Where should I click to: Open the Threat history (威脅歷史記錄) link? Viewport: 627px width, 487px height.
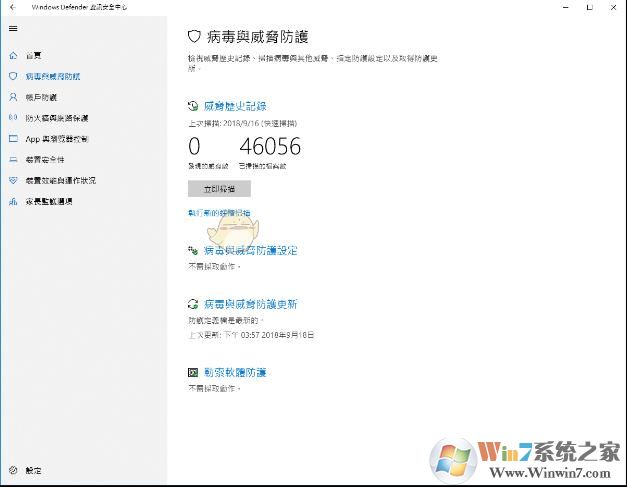pyautogui.click(x=234, y=105)
